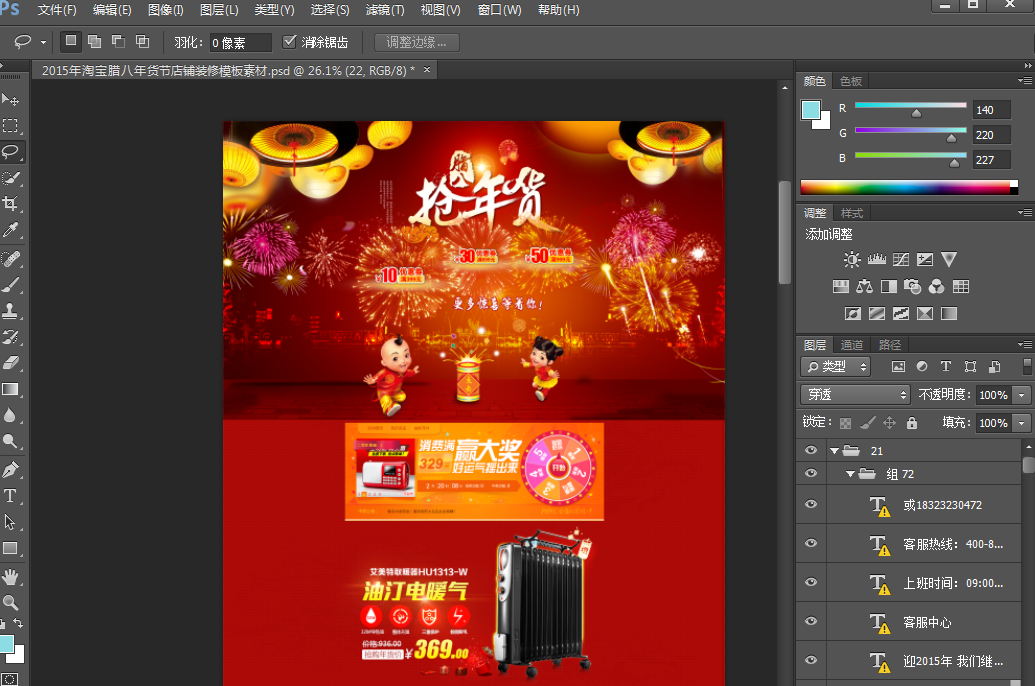Hide the 客服热线 layer eye

click(811, 543)
